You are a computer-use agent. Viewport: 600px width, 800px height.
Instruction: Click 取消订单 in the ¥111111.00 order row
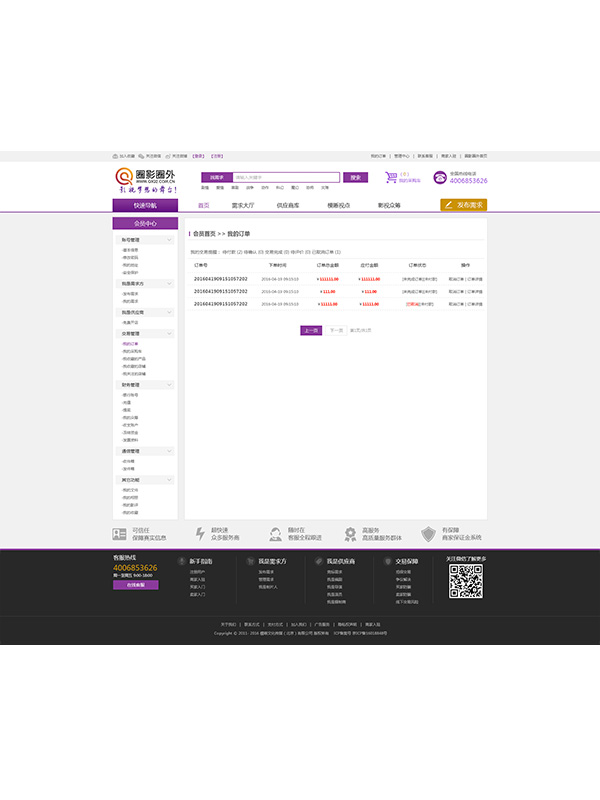tap(456, 279)
